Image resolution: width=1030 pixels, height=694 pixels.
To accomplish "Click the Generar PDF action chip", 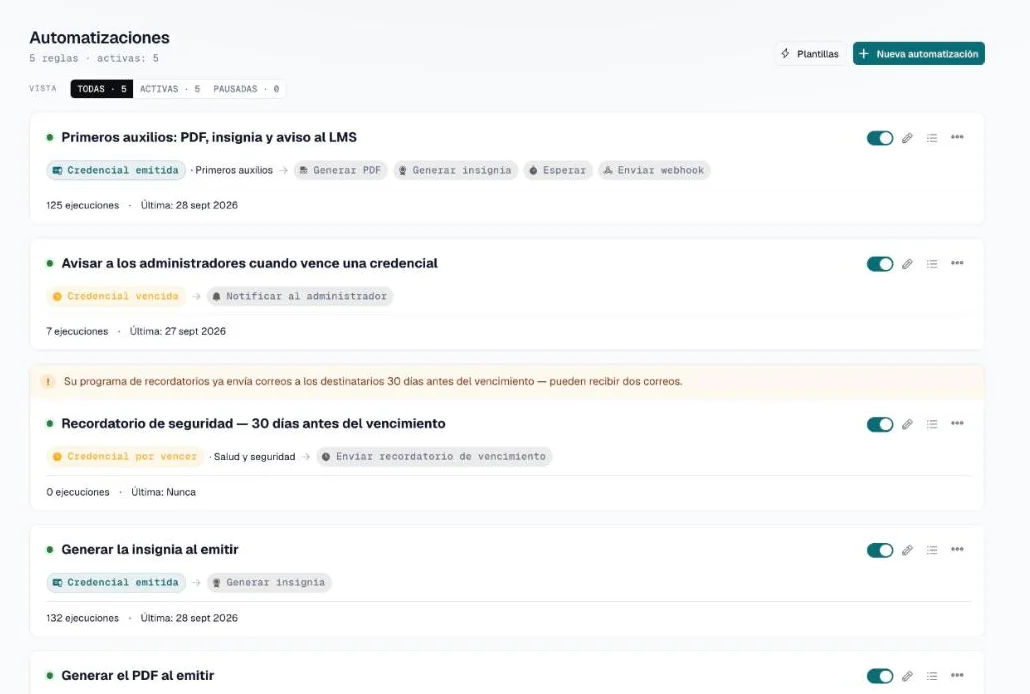I will click(x=340, y=170).
